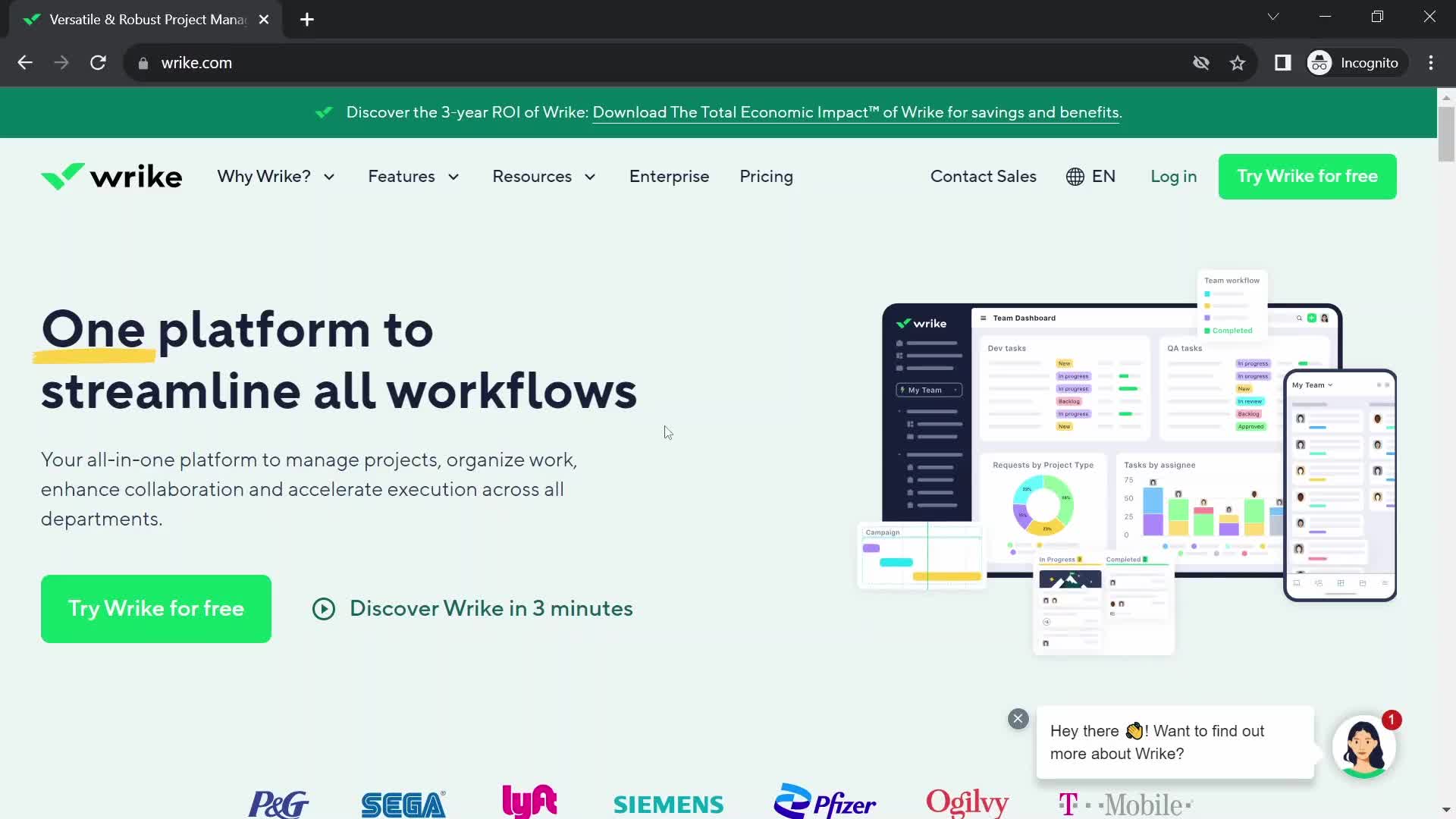Click the Wrike logo in the navigation bar
The height and width of the screenshot is (819, 1456).
[x=111, y=176]
